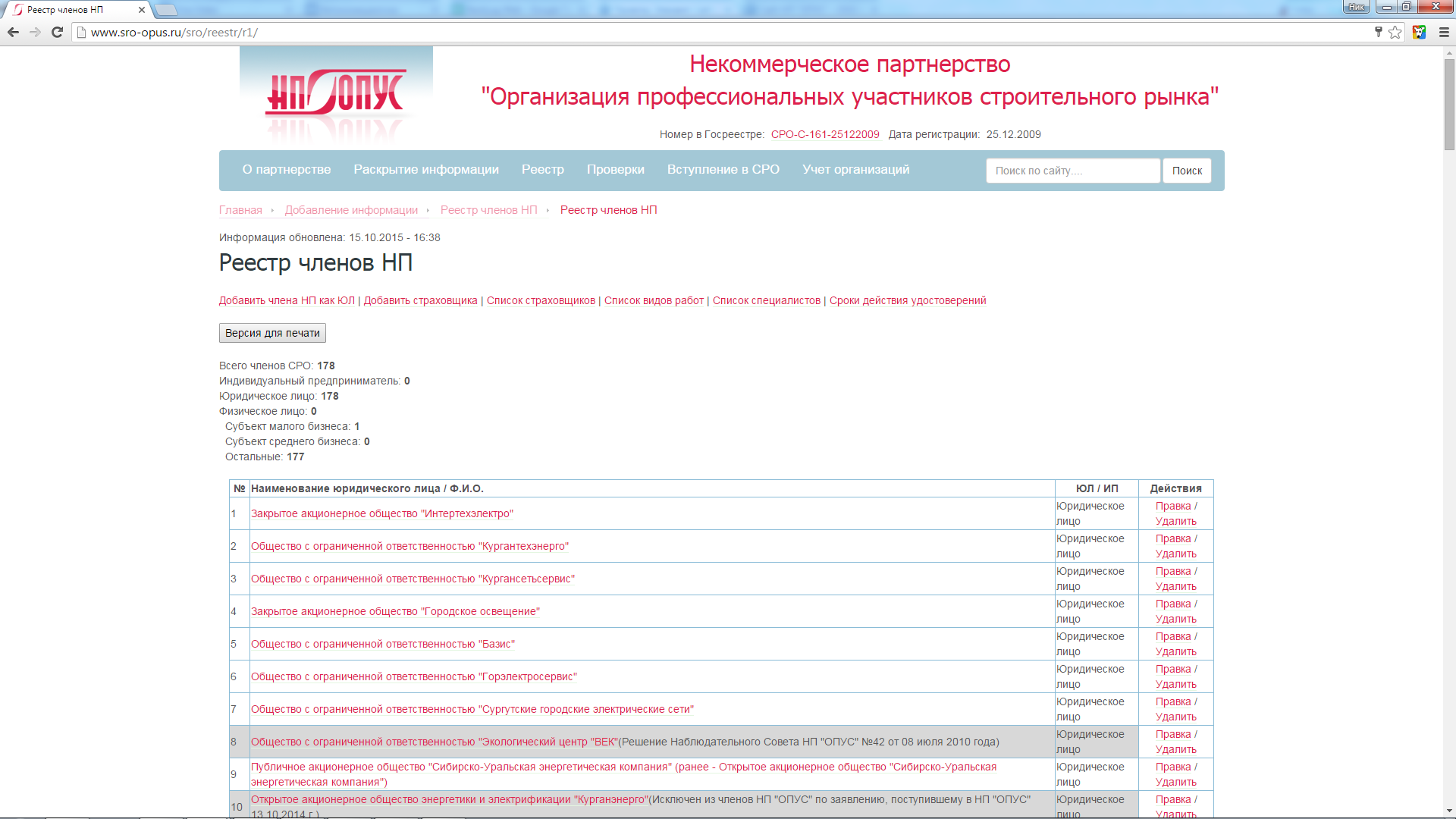This screenshot has width=1456, height=819.
Task: Go back with the browser back arrow
Action: click(x=13, y=33)
